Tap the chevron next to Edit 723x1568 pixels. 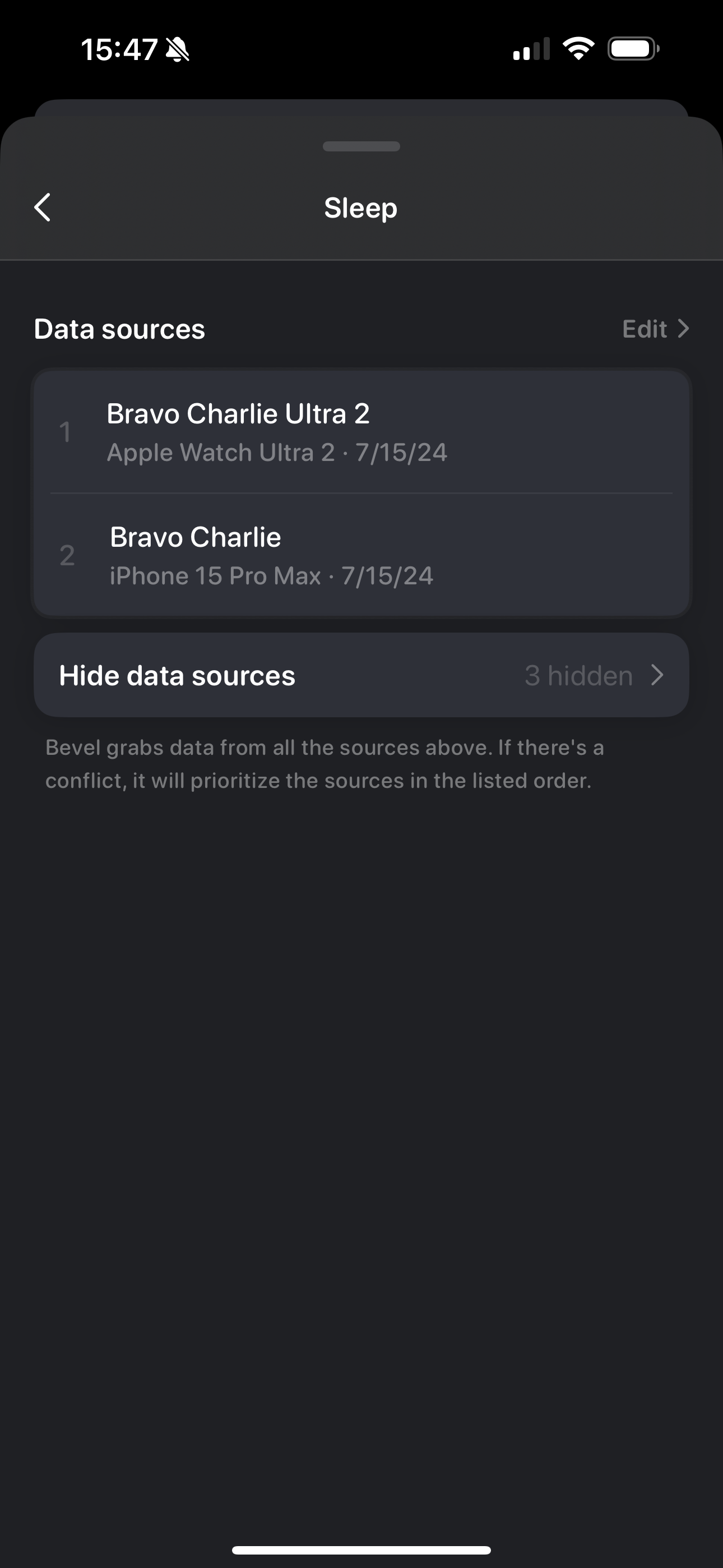tap(683, 329)
